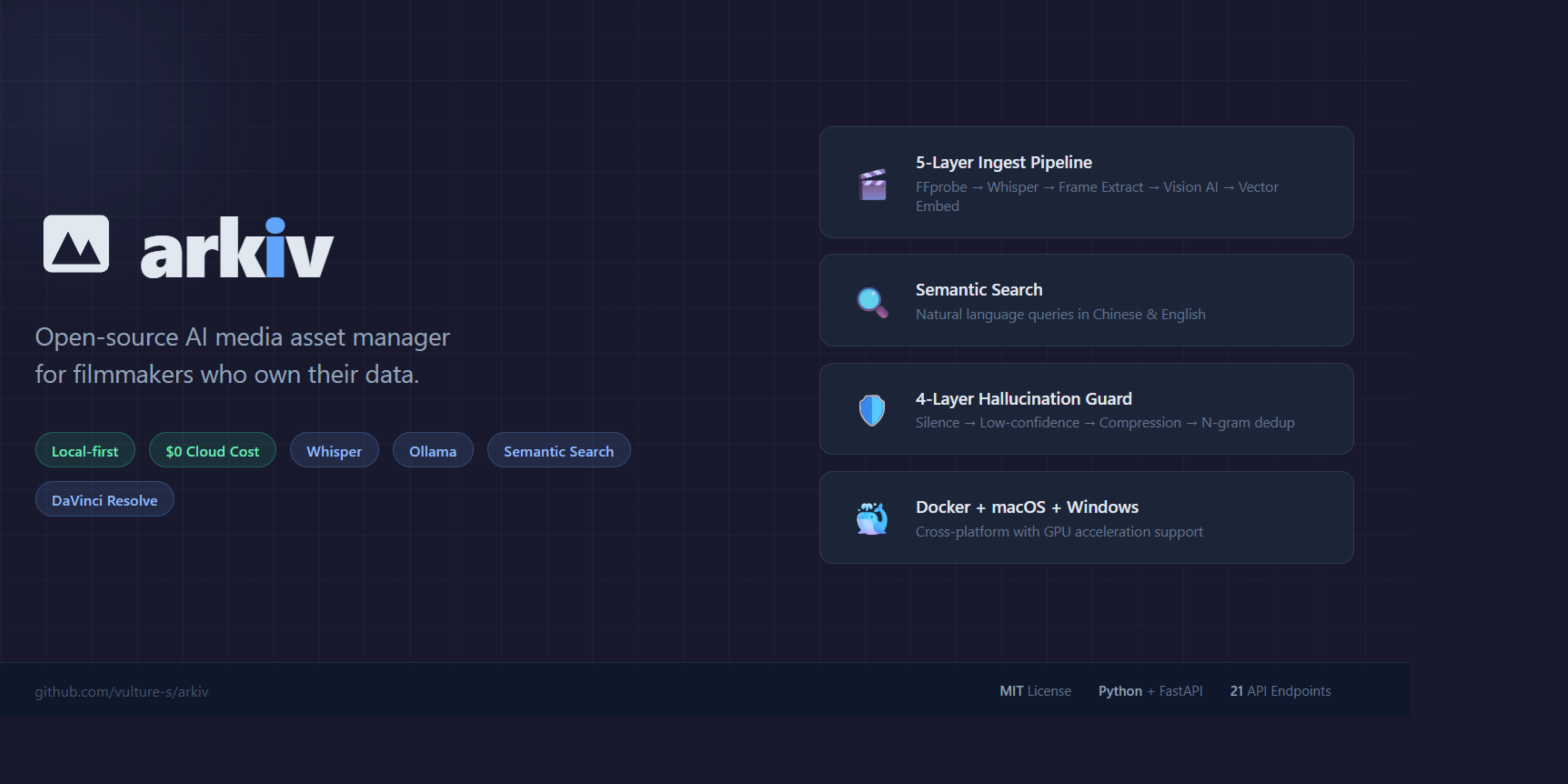
Task: Click the 4-Layer Hallucination Guard heading
Action: [1024, 399]
